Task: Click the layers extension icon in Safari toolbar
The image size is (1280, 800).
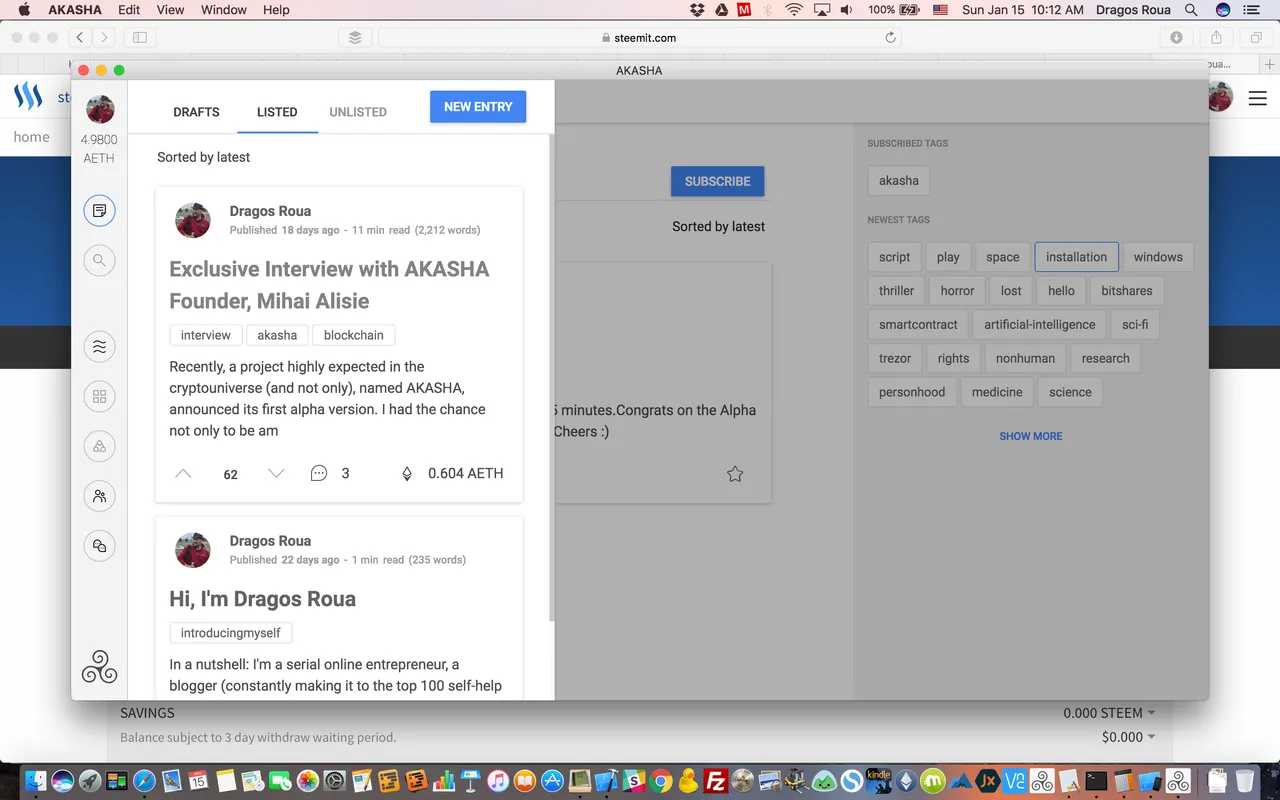Action: (x=355, y=37)
